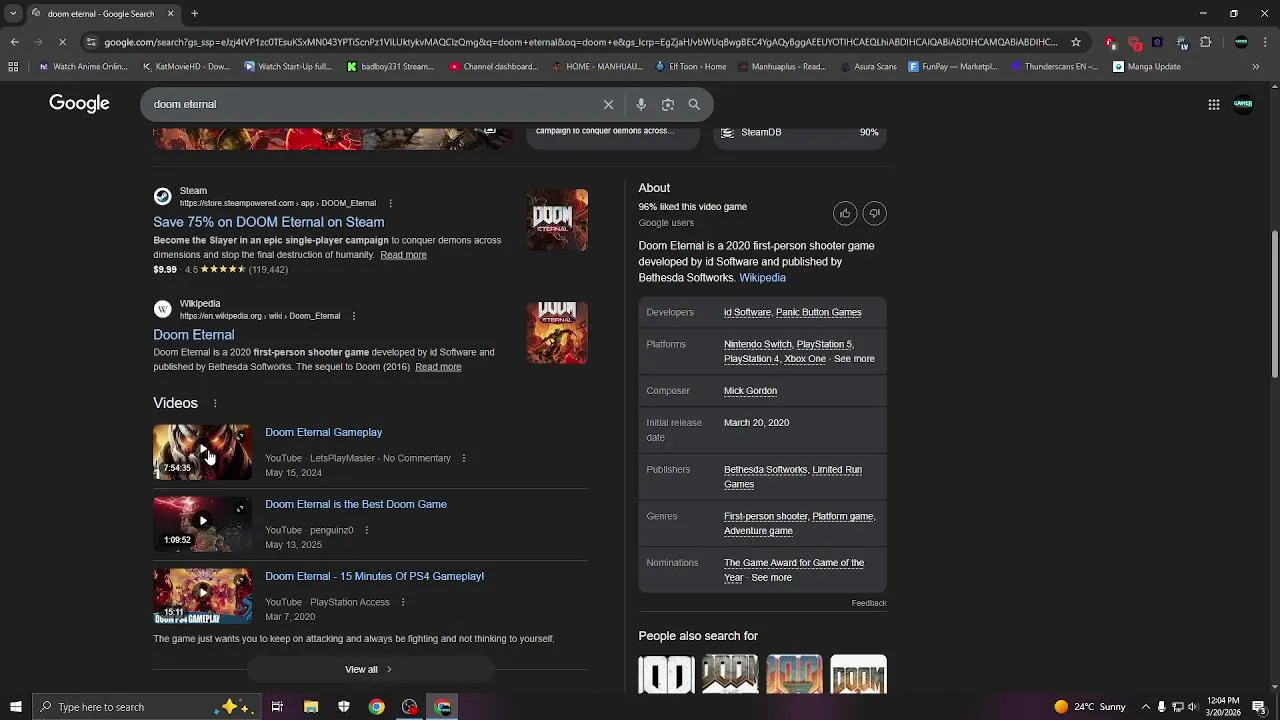Open the Google apps grid

coord(1213,104)
